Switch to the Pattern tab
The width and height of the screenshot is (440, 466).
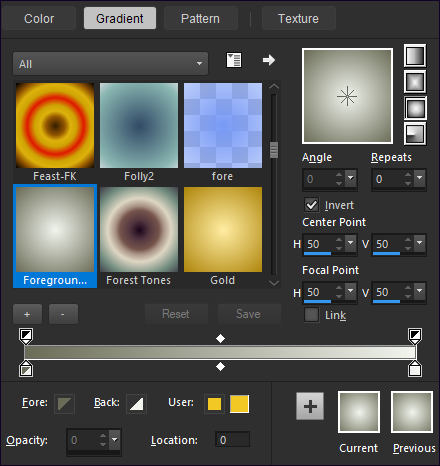(200, 19)
